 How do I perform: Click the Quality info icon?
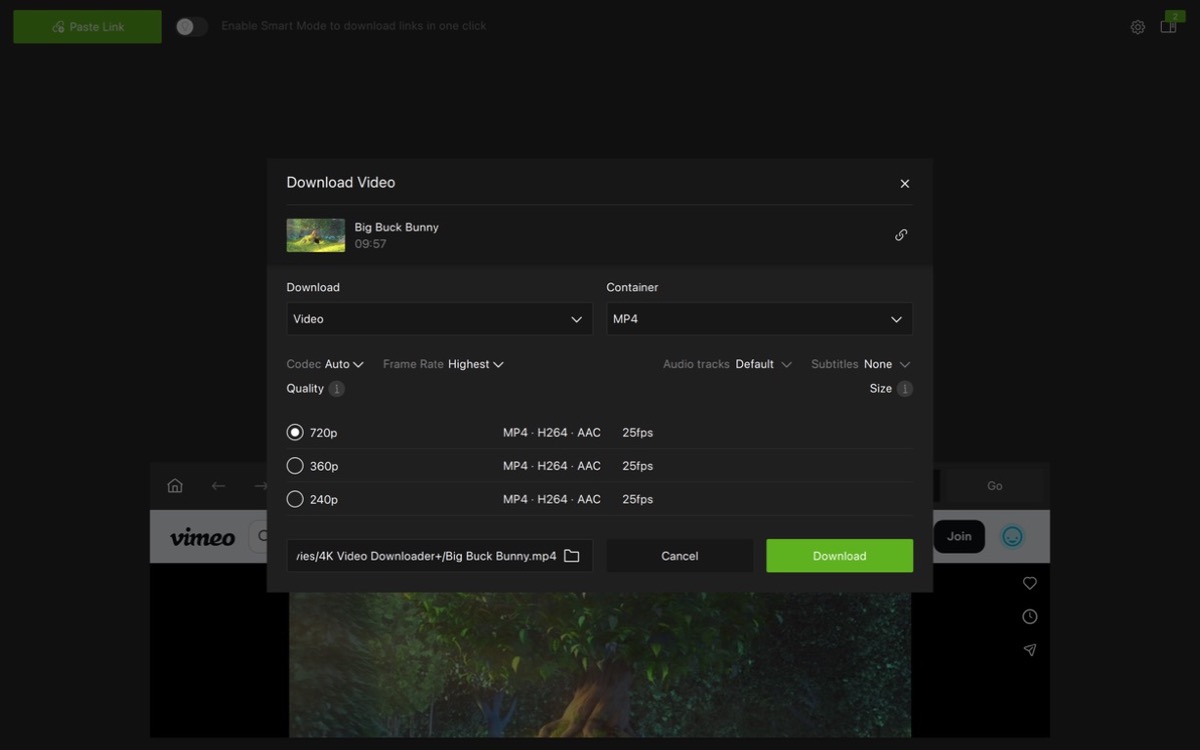pos(337,389)
